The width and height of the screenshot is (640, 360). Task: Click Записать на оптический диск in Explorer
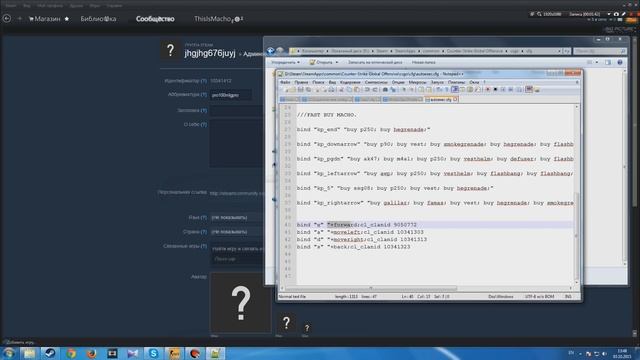click(375, 62)
